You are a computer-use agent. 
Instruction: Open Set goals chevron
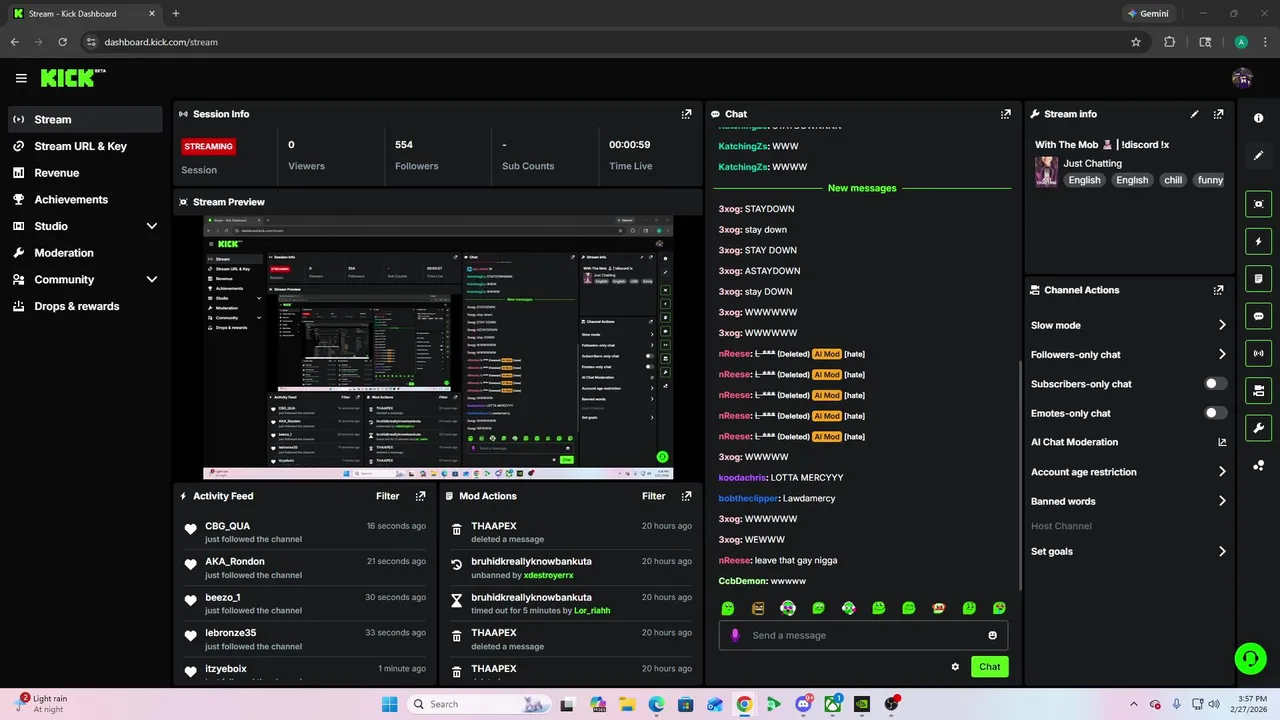pyautogui.click(x=1222, y=551)
